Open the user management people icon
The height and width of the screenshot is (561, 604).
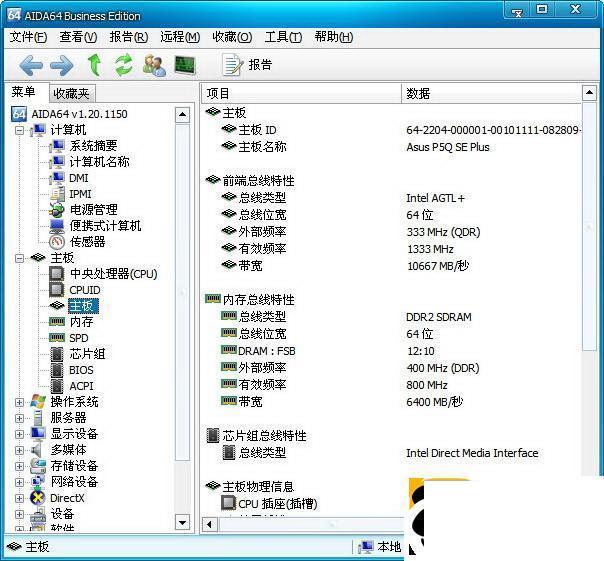154,65
